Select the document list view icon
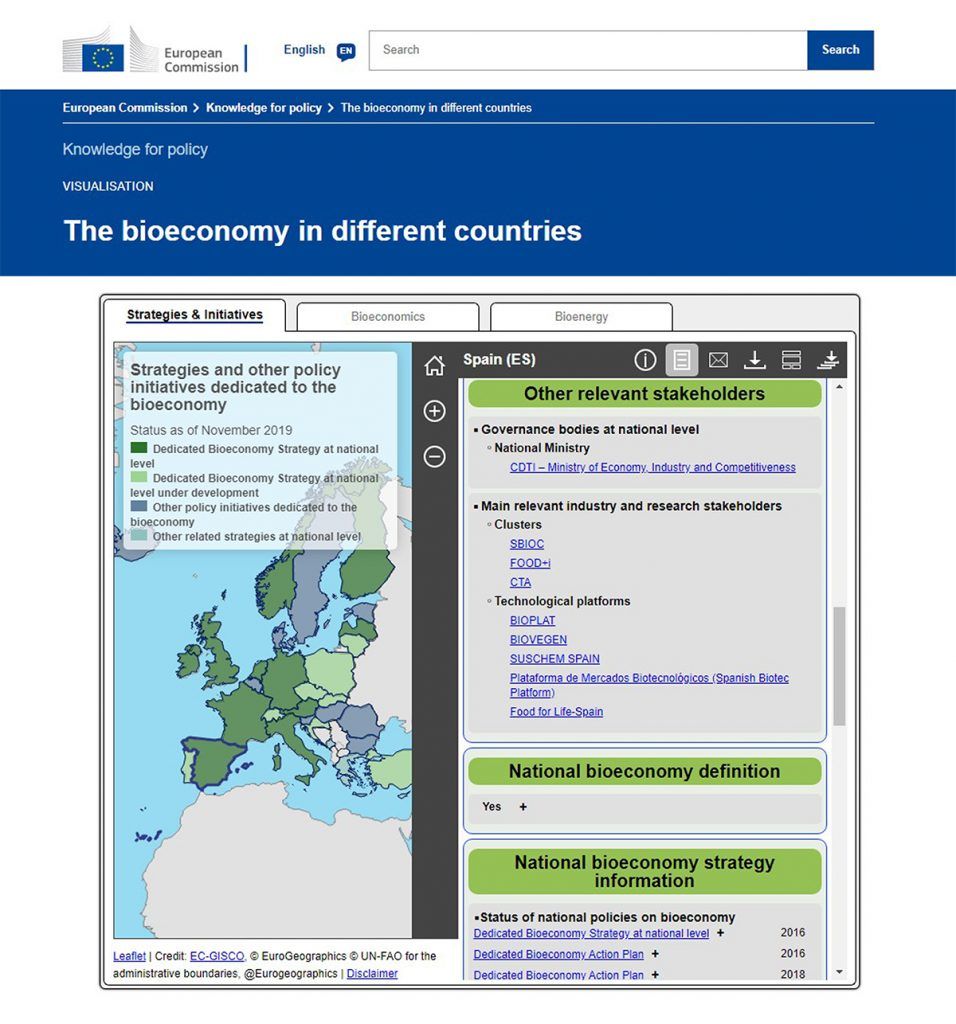Image resolution: width=956 pixels, height=1024 pixels. click(682, 360)
